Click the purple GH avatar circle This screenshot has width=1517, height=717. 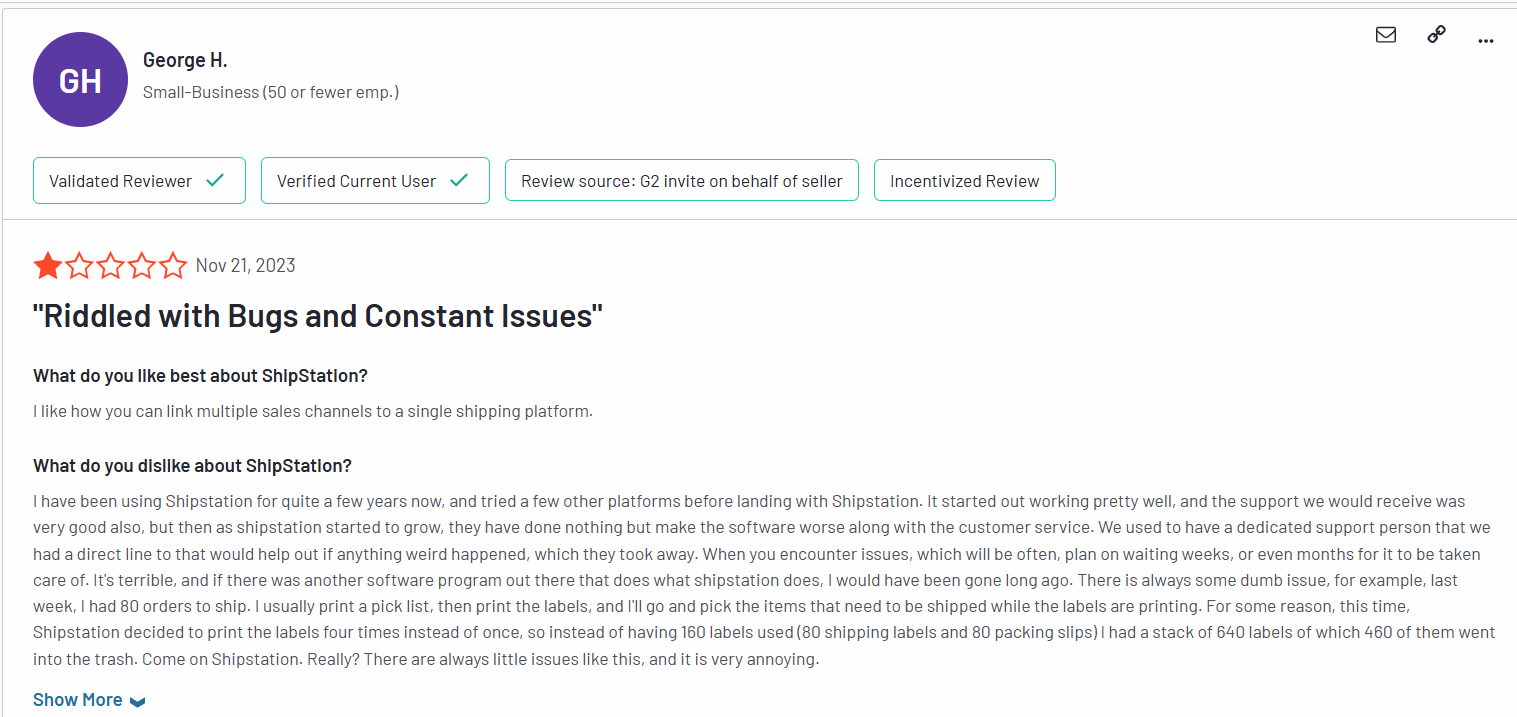click(x=80, y=79)
